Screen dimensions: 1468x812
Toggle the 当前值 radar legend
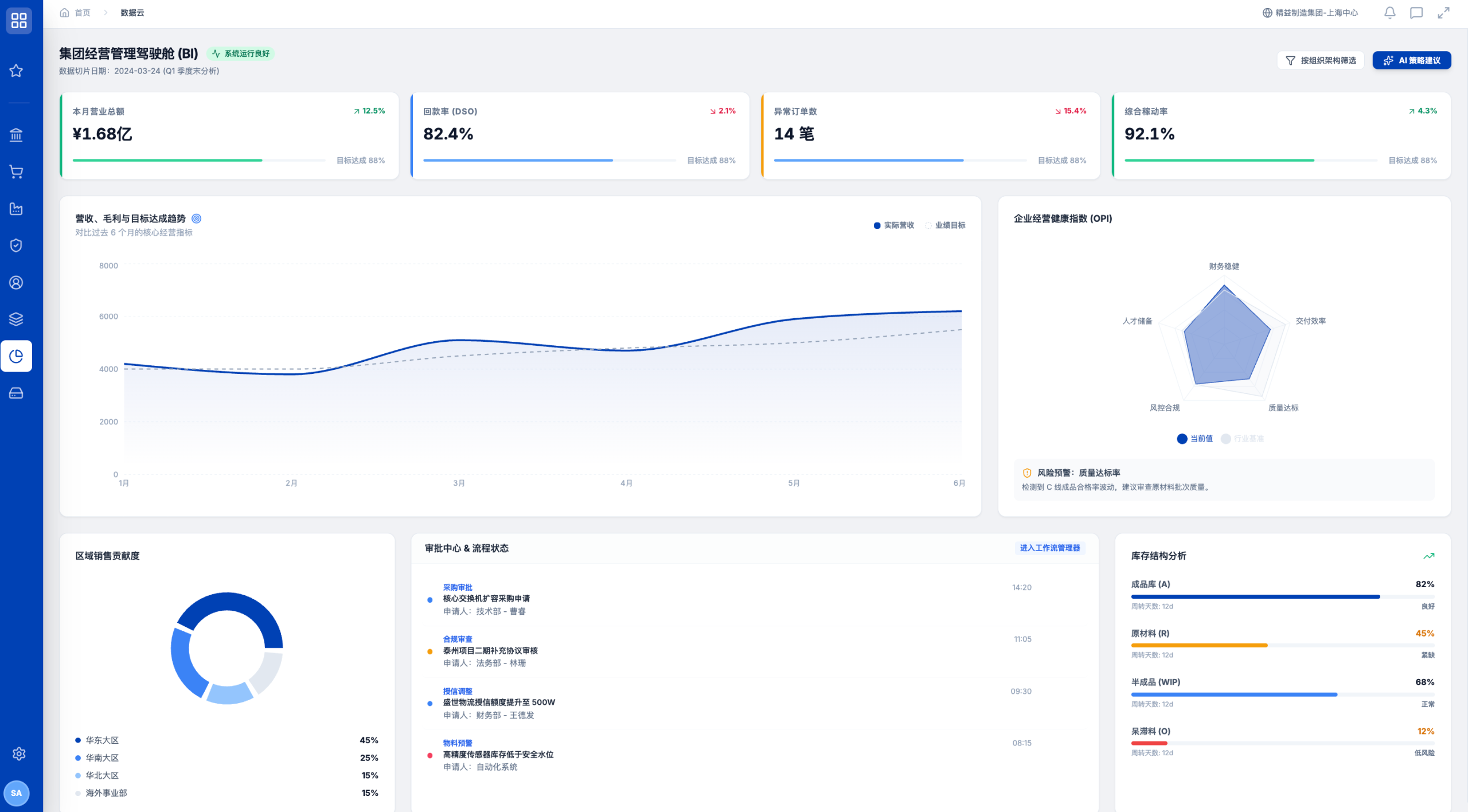tap(1195, 439)
